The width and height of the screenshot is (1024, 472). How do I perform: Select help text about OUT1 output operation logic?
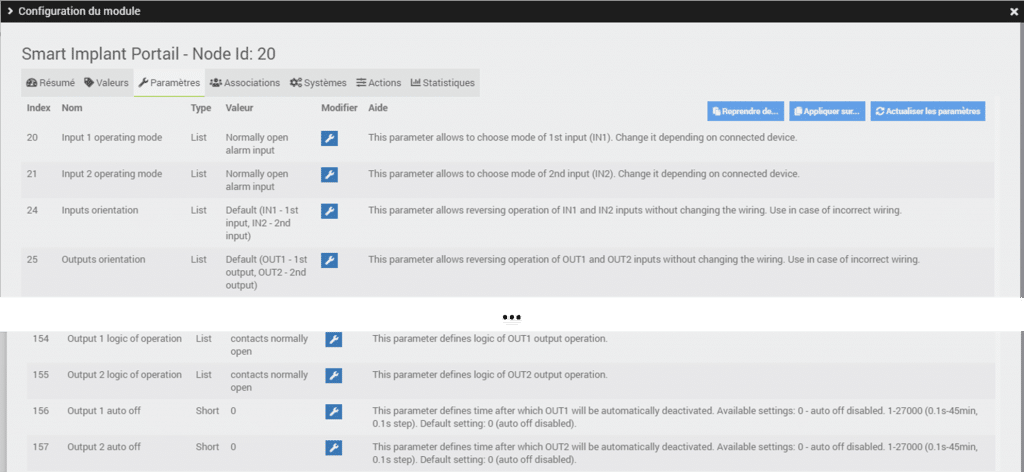[x=490, y=339]
